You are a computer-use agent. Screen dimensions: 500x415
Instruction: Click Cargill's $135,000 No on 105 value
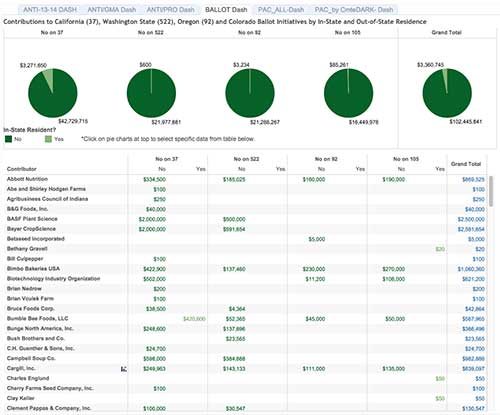click(x=394, y=369)
